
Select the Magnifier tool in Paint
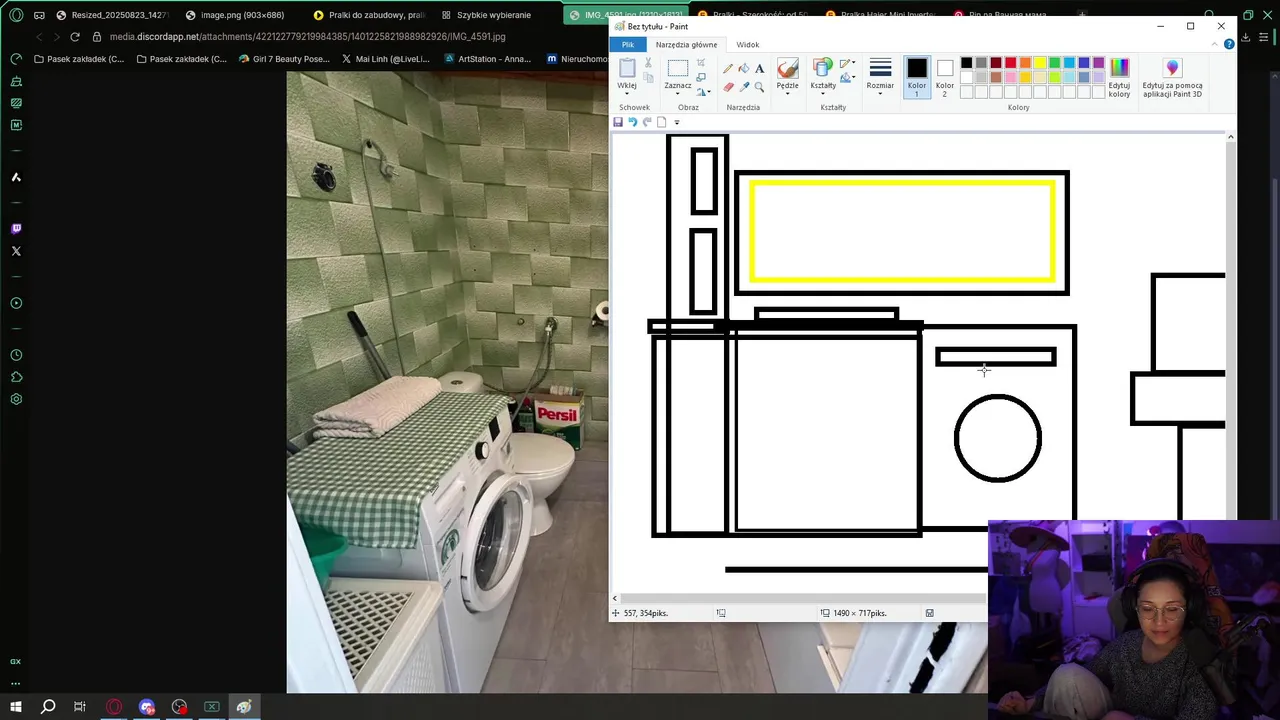(x=759, y=87)
